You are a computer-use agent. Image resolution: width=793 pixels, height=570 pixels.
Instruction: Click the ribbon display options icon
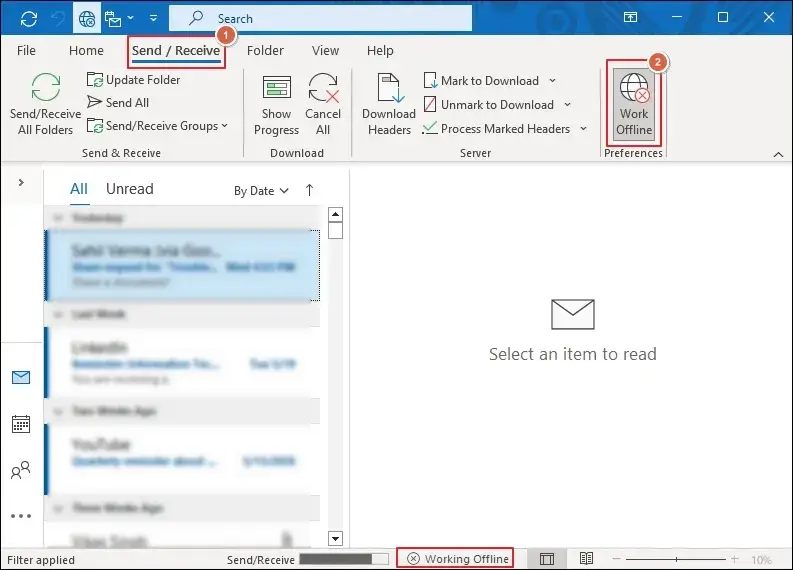pyautogui.click(x=630, y=18)
